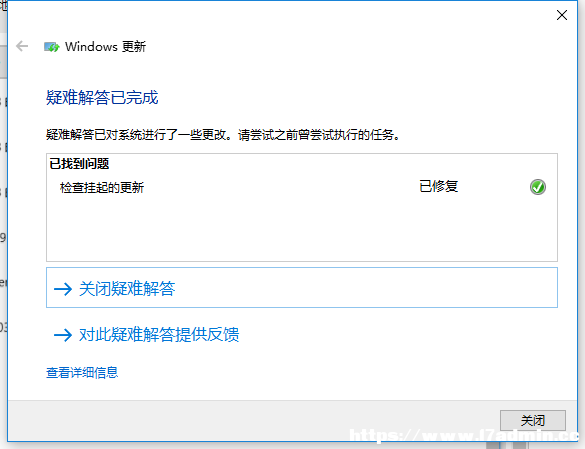Click the Windows Update troubleshooter icon
This screenshot has width=585, height=449.
click(x=51, y=47)
